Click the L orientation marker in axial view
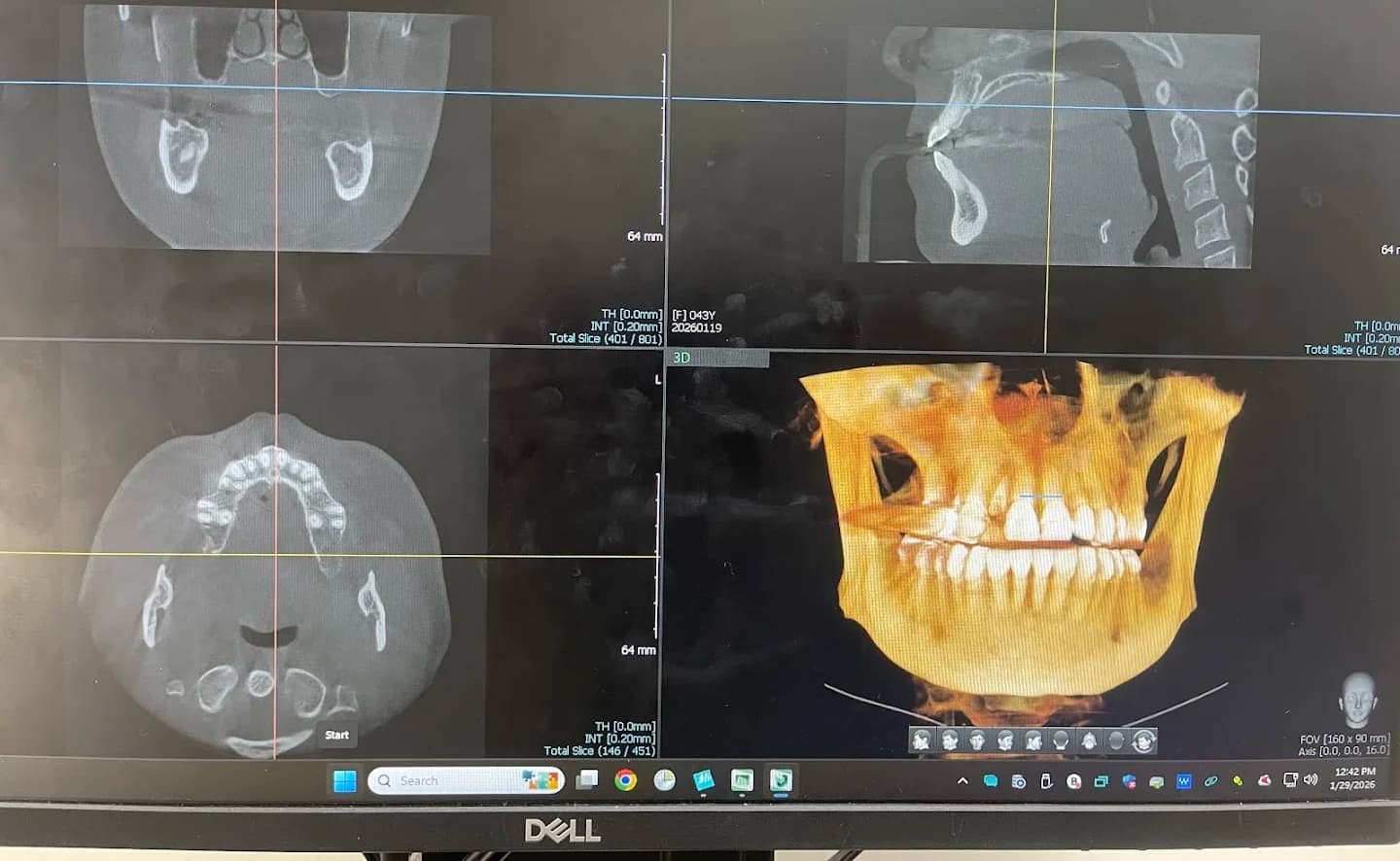 657,379
